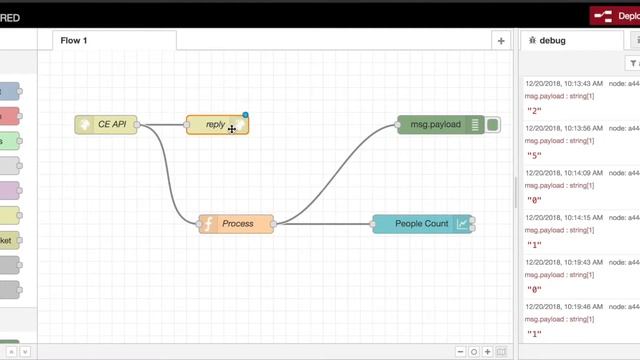
Task: Toggle the msg.payload debug node output button
Action: 493,124
